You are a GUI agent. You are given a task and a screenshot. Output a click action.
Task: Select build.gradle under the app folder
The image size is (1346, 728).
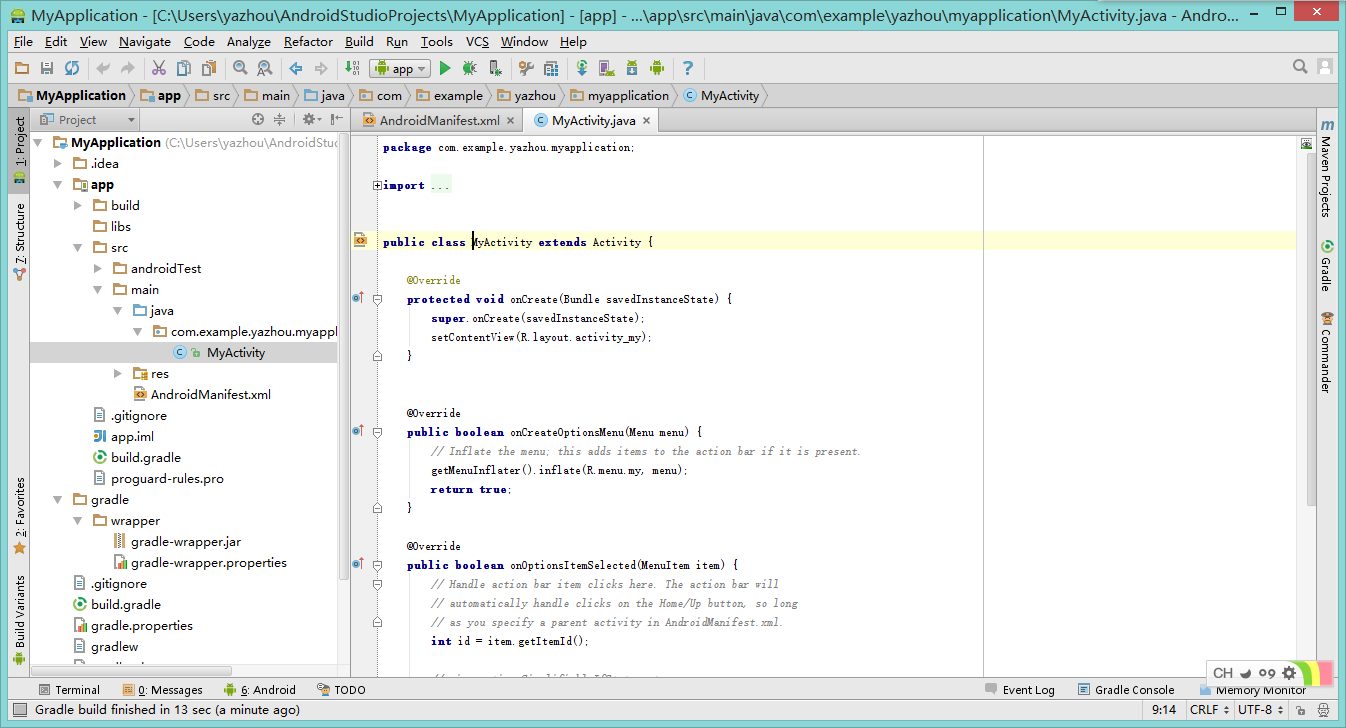tap(145, 457)
